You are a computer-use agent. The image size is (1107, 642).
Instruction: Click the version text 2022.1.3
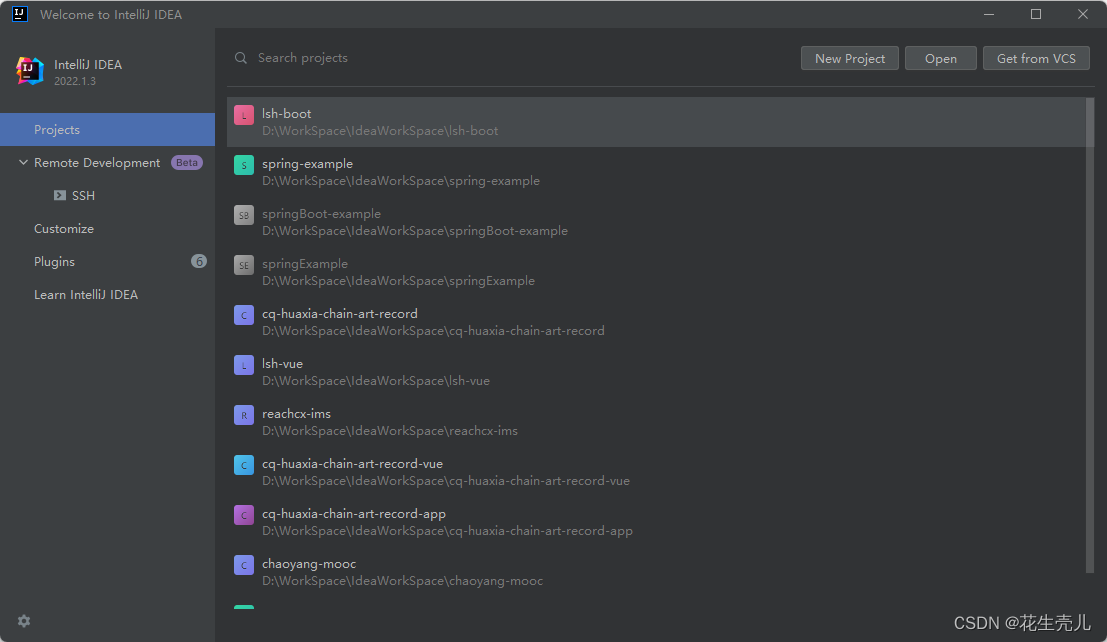75,81
